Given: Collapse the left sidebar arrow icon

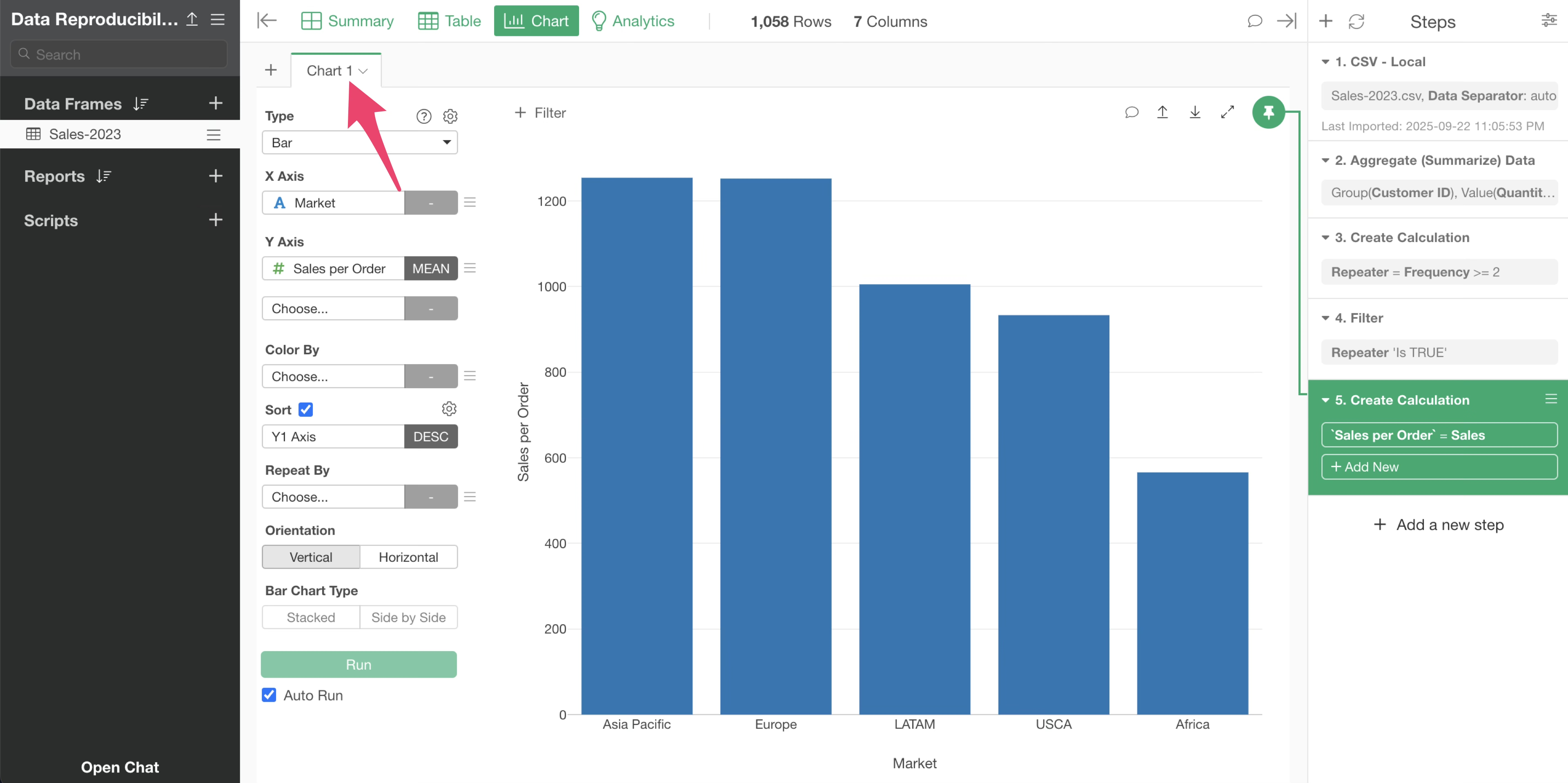Looking at the screenshot, I should 267,21.
